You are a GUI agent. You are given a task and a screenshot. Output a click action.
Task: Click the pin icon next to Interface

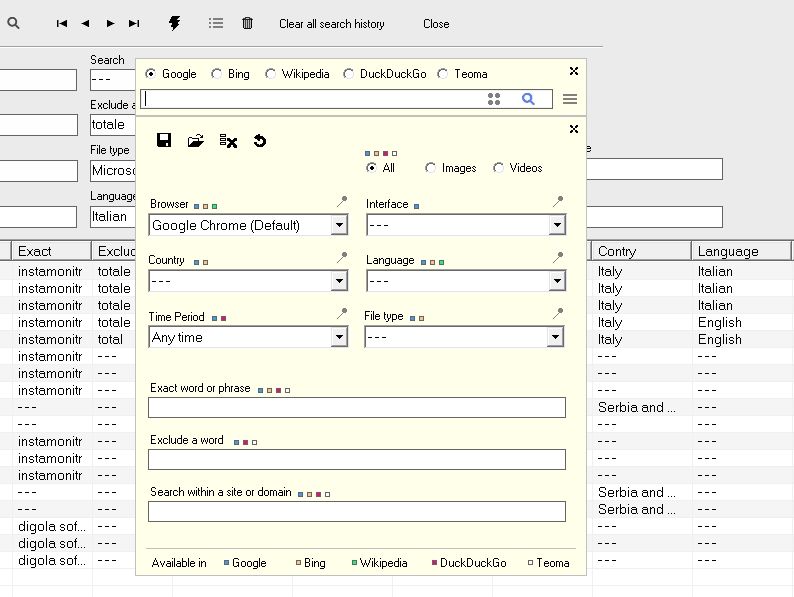pos(558,202)
